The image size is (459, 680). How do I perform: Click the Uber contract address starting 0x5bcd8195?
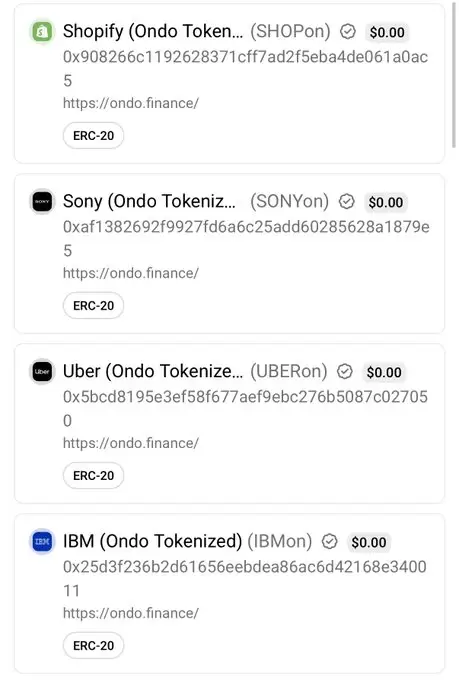(246, 409)
